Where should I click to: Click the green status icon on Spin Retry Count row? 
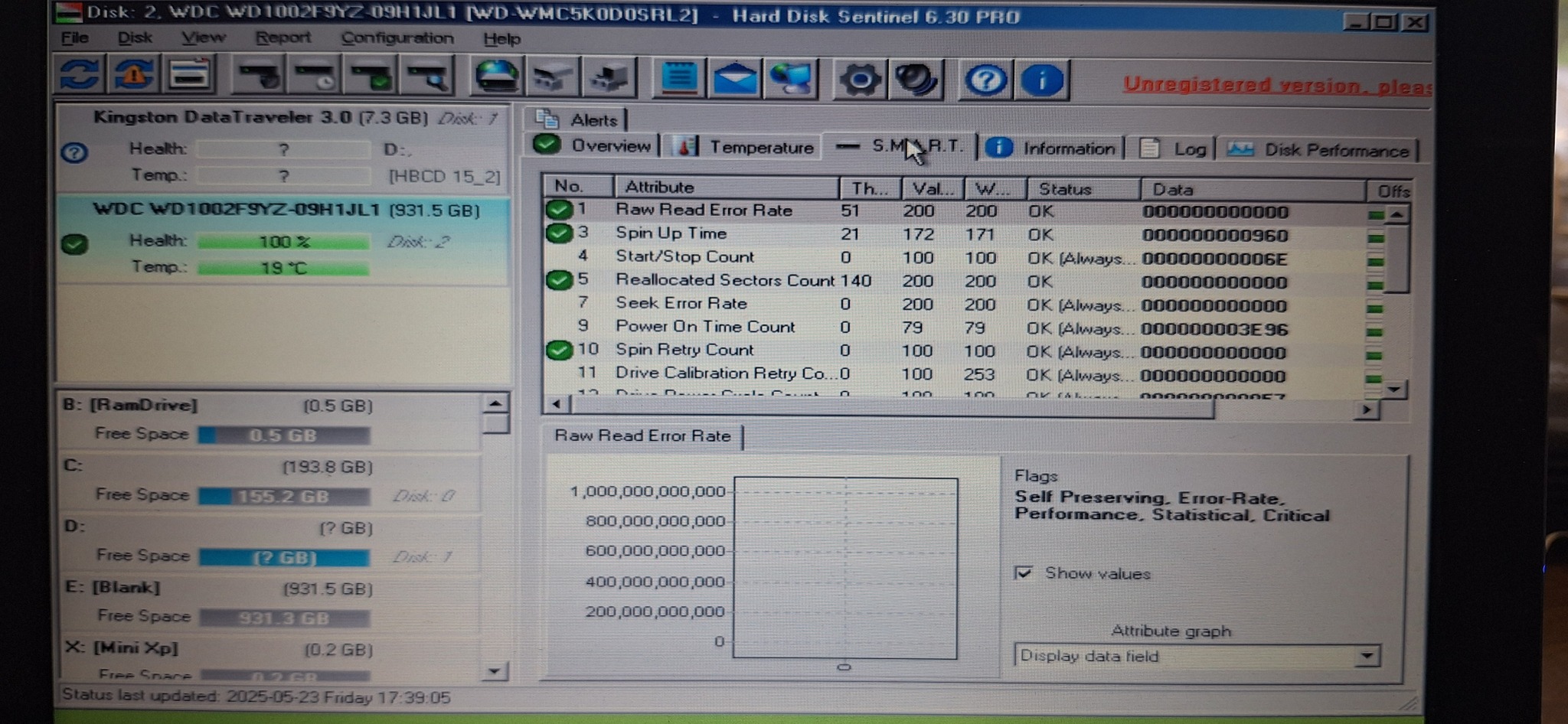[x=559, y=350]
